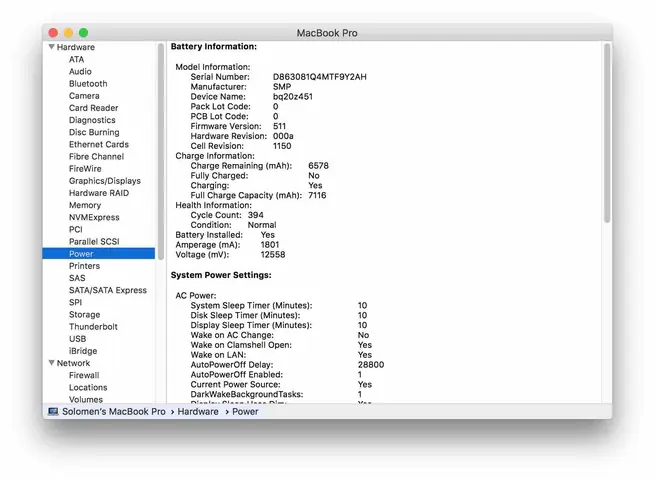Click Hardware in the bottom path bar
655x480 pixels.
[198, 411]
